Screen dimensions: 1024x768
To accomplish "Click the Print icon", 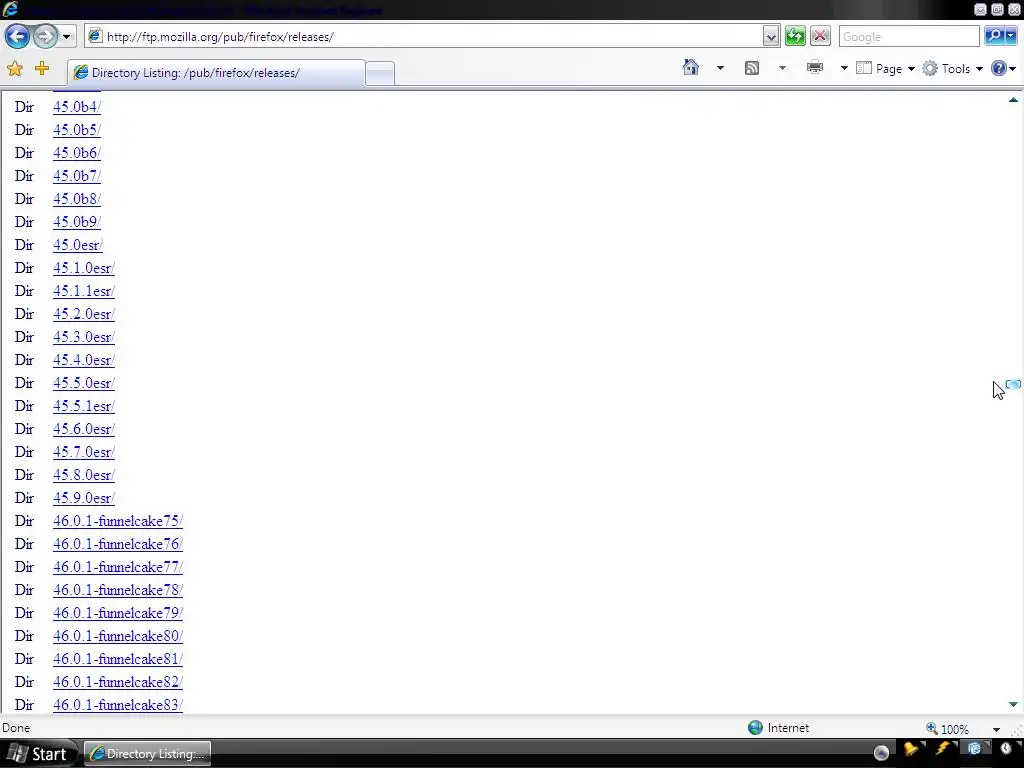I will (814, 67).
